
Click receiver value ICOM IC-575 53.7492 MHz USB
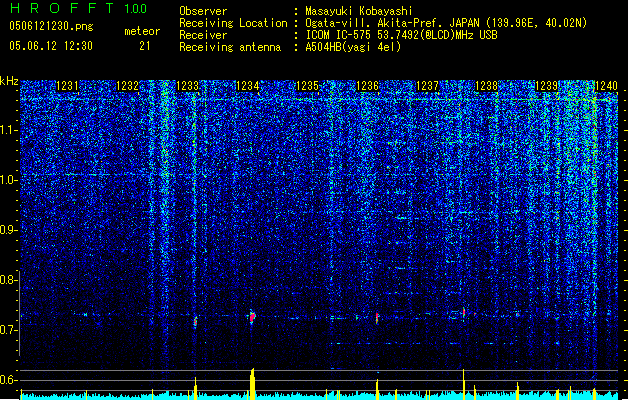(401, 35)
